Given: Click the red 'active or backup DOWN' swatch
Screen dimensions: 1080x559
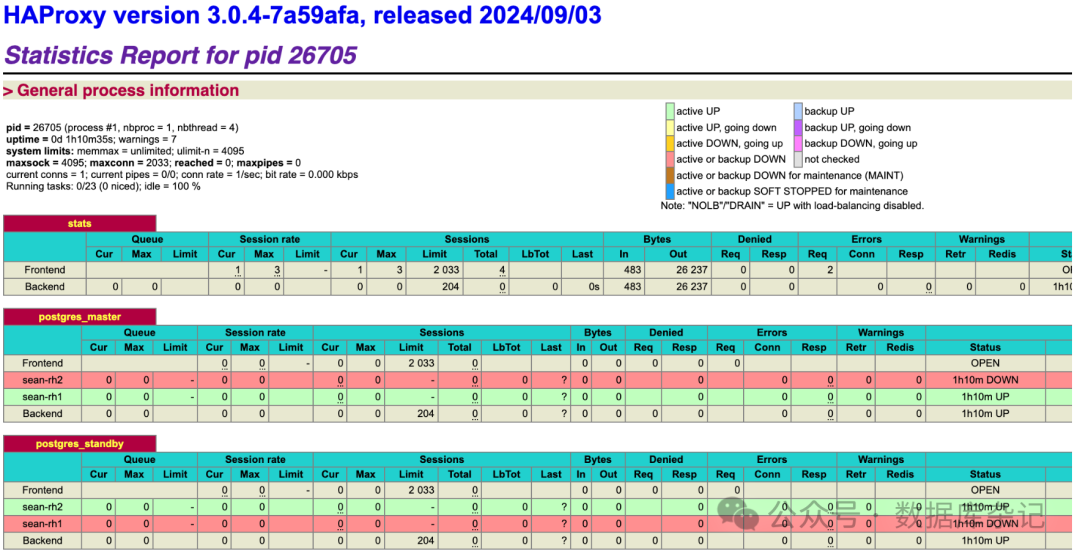Looking at the screenshot, I should pyautogui.click(x=670, y=159).
